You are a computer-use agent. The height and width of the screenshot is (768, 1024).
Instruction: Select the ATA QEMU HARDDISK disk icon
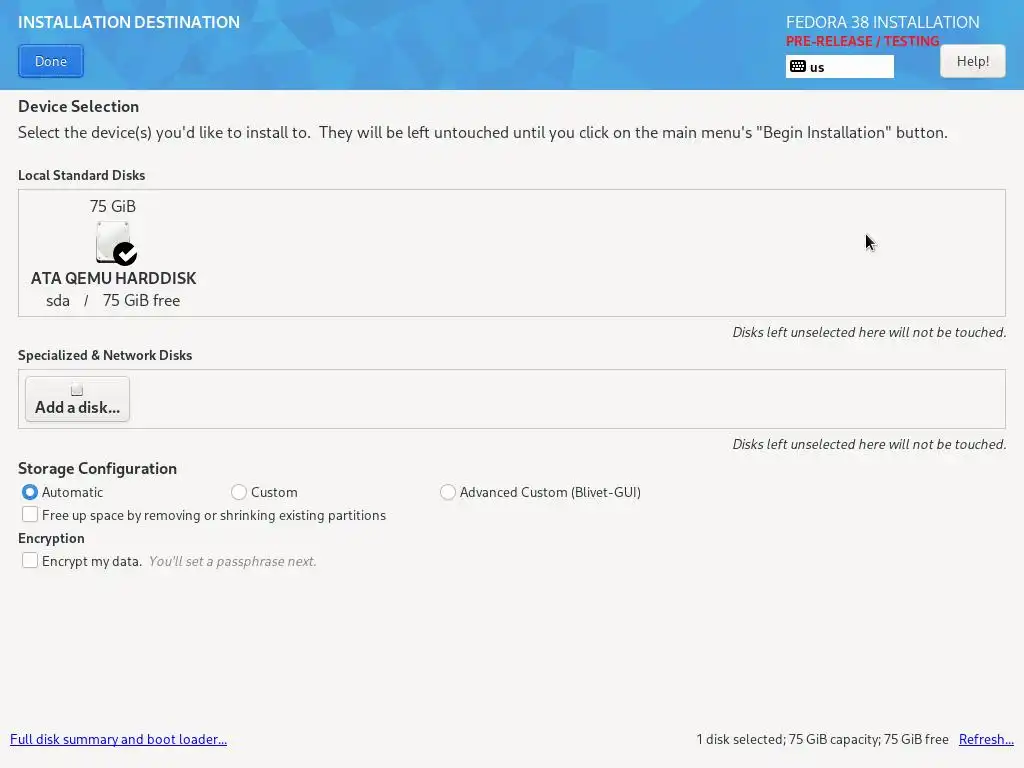(115, 243)
